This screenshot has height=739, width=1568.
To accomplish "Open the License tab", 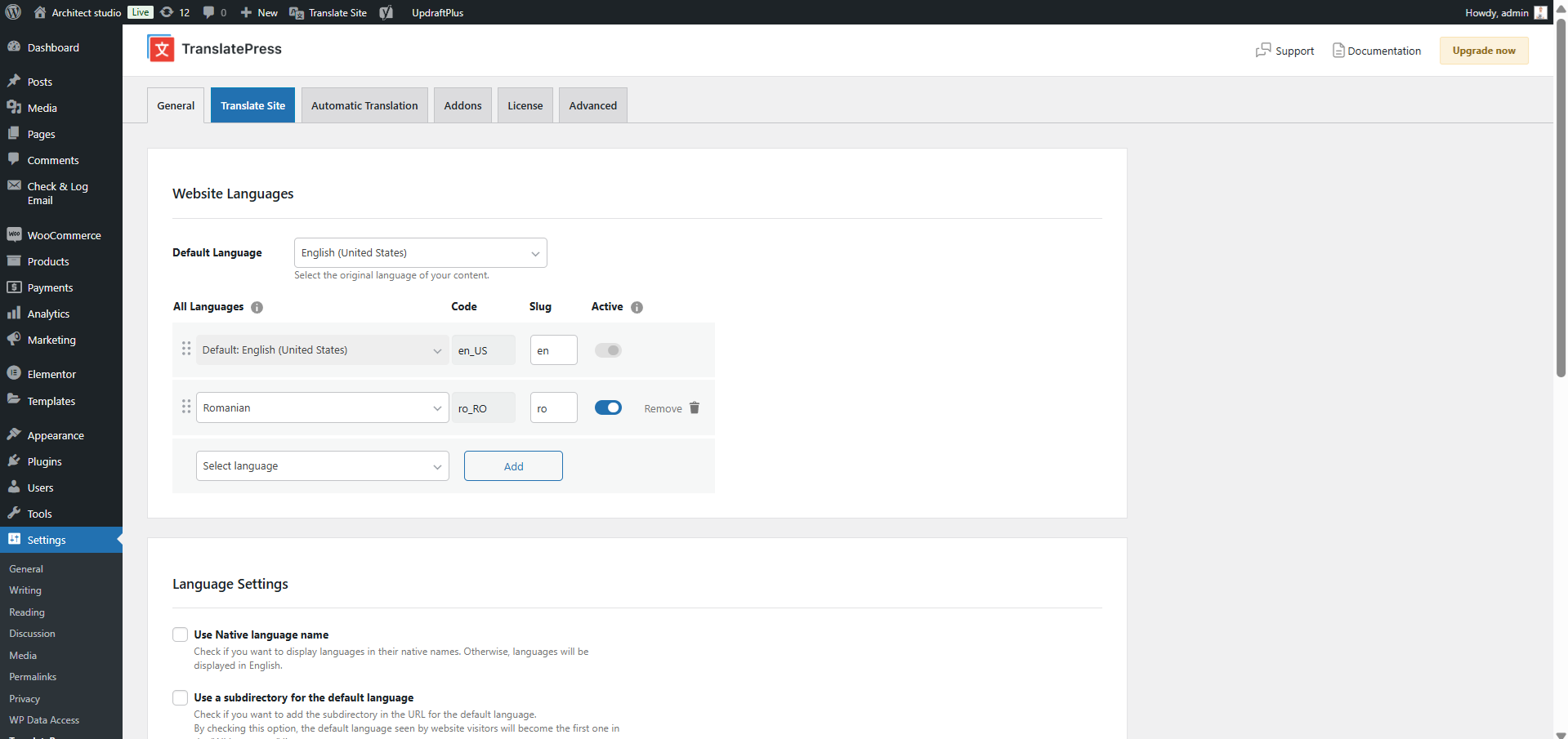I will (525, 105).
